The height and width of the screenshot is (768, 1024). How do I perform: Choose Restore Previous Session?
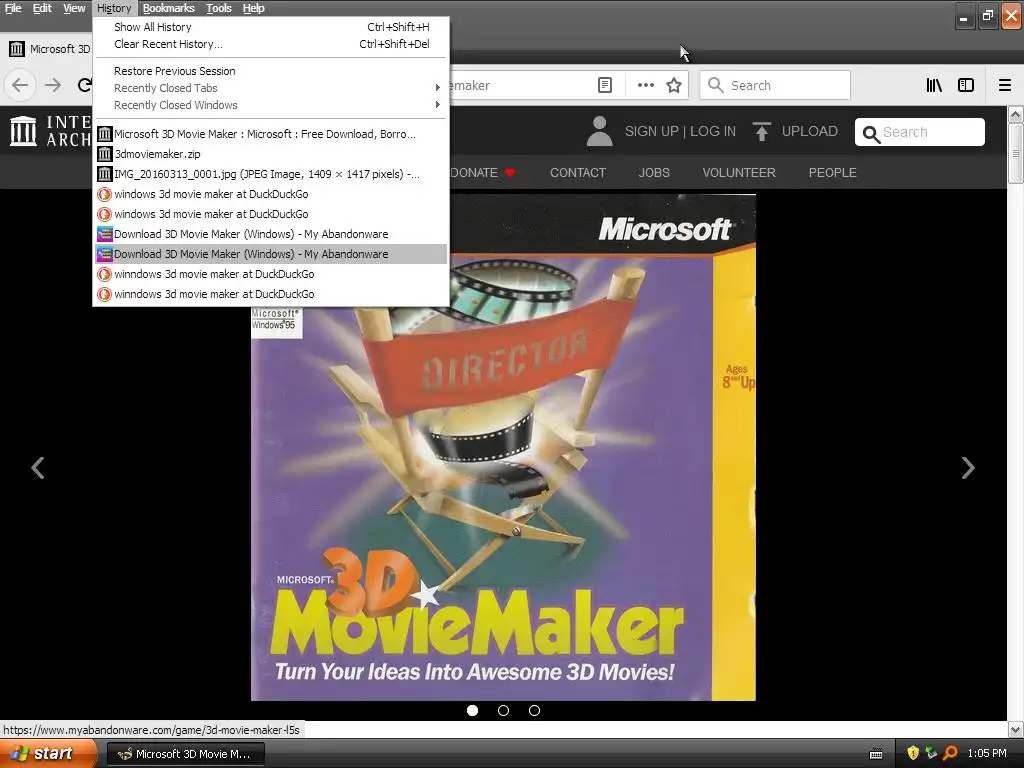(x=270, y=71)
